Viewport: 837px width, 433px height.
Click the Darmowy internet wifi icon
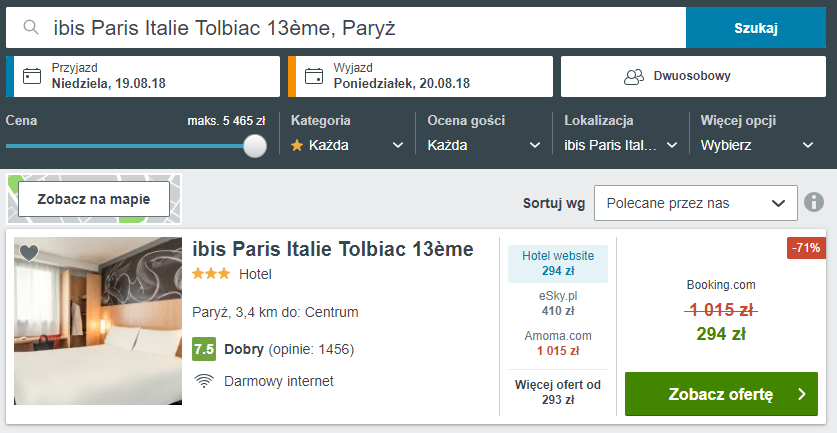pyautogui.click(x=204, y=381)
